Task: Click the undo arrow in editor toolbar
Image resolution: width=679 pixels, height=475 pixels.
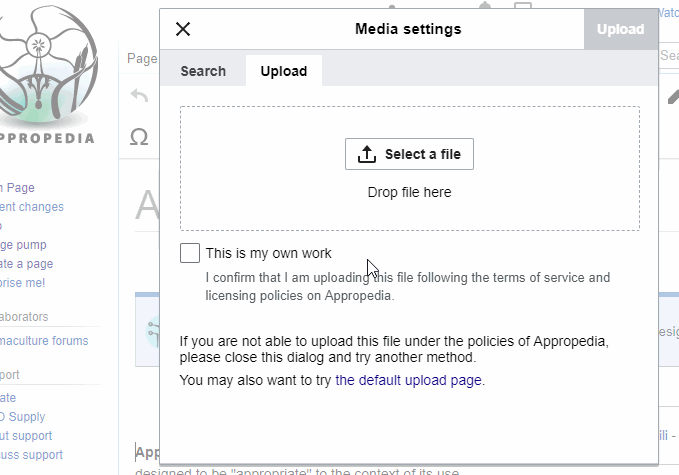Action: (x=140, y=96)
